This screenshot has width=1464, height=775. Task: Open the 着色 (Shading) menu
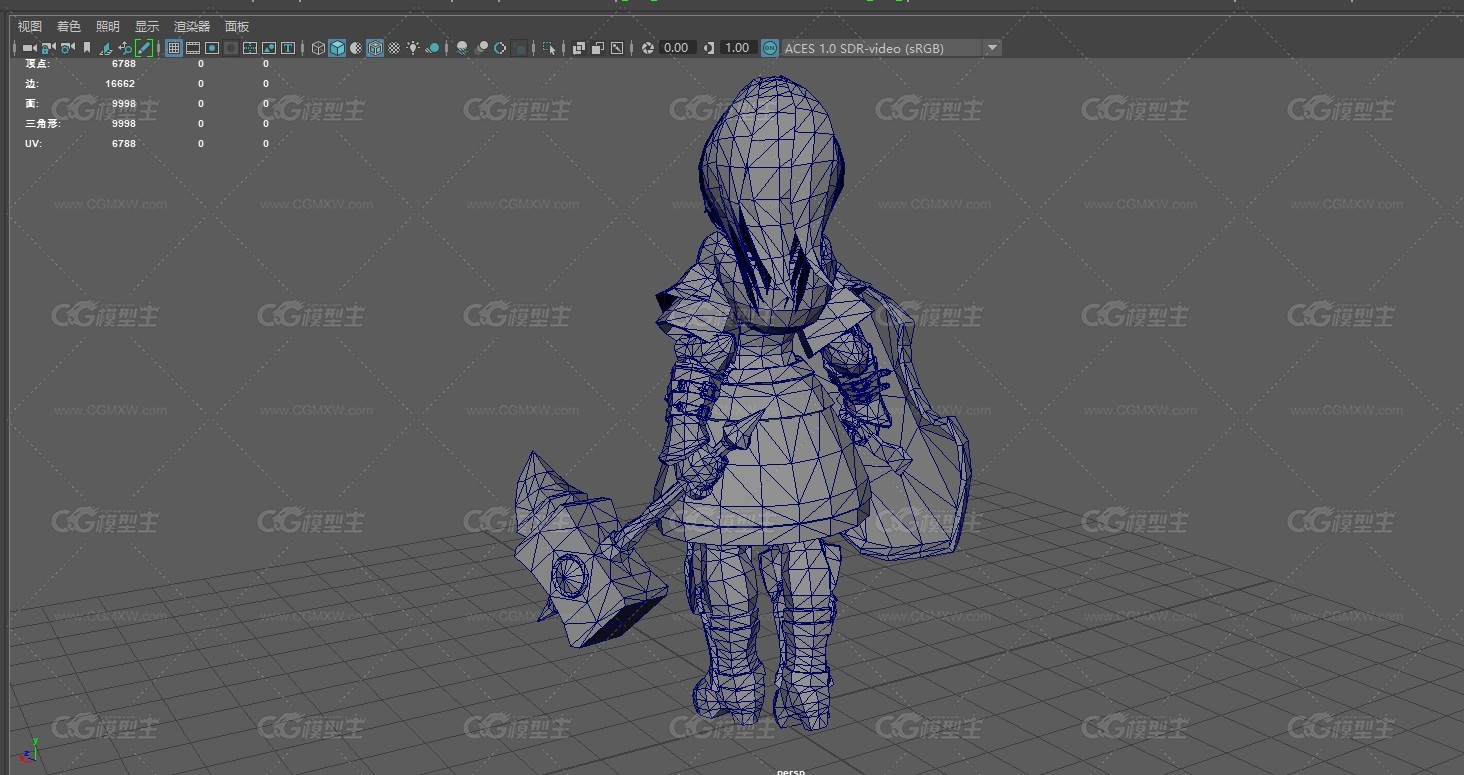coord(69,27)
